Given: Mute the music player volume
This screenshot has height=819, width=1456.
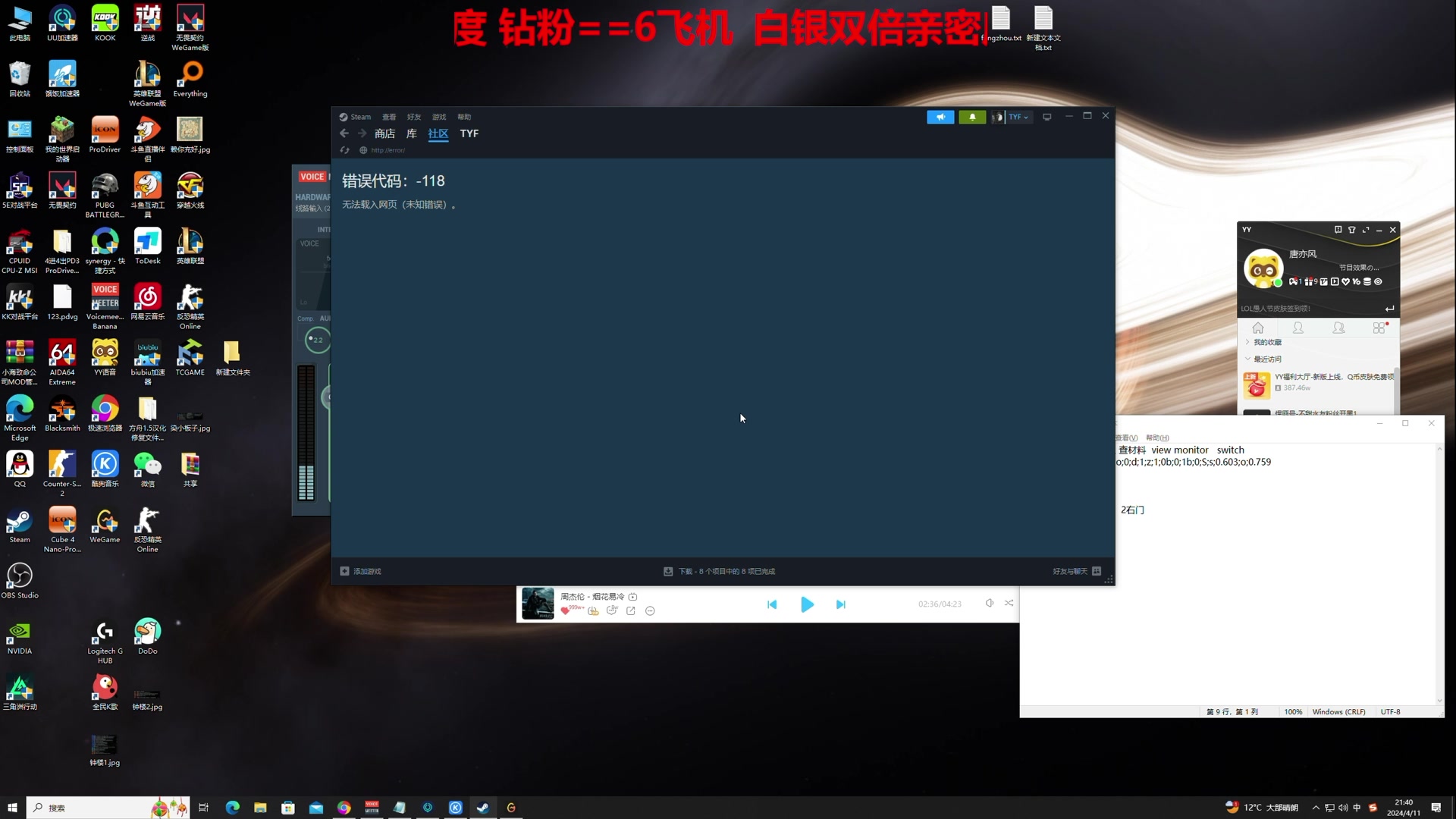Looking at the screenshot, I should 989,603.
